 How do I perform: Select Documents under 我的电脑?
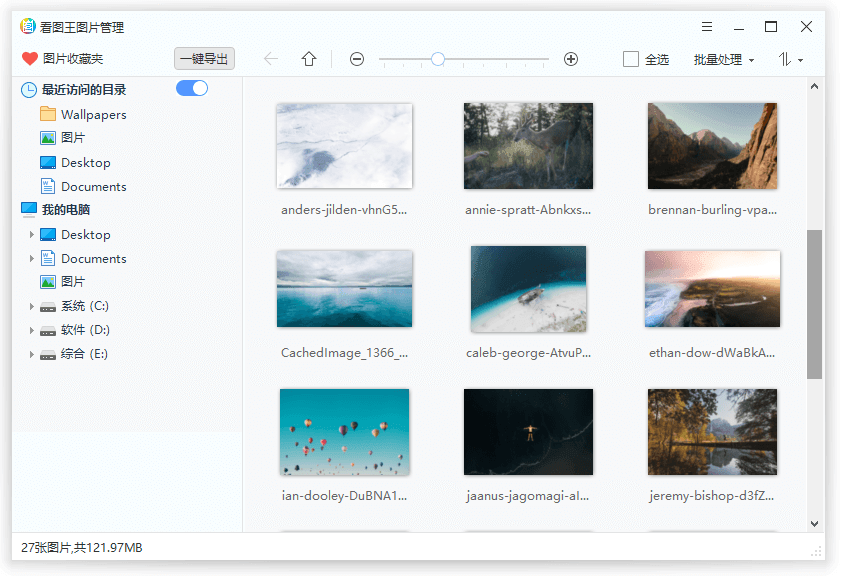[x=94, y=259]
